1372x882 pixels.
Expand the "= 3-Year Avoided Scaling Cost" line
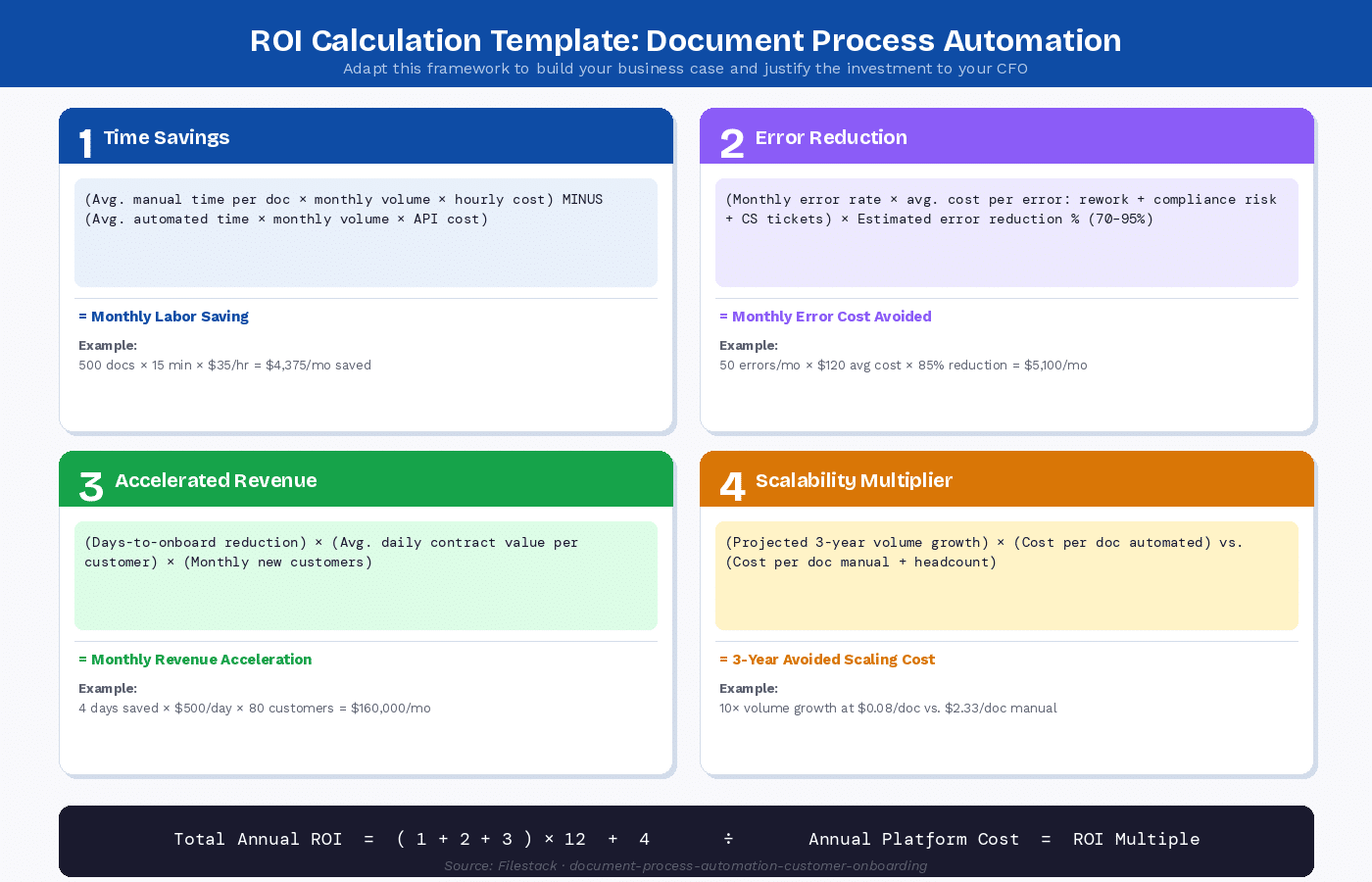(x=827, y=659)
